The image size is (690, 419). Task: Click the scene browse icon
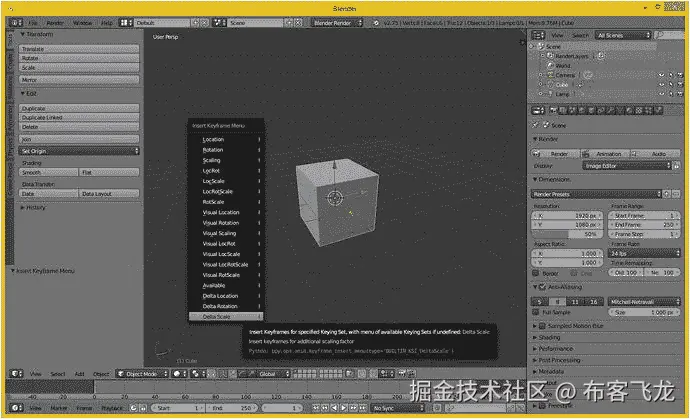click(x=219, y=22)
